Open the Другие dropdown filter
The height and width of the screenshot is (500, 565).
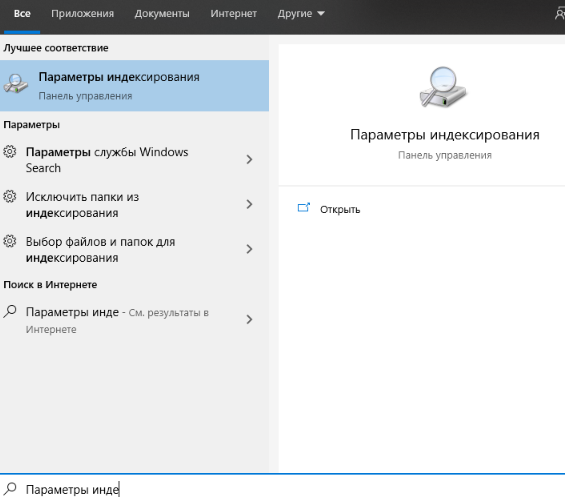pyautogui.click(x=301, y=14)
